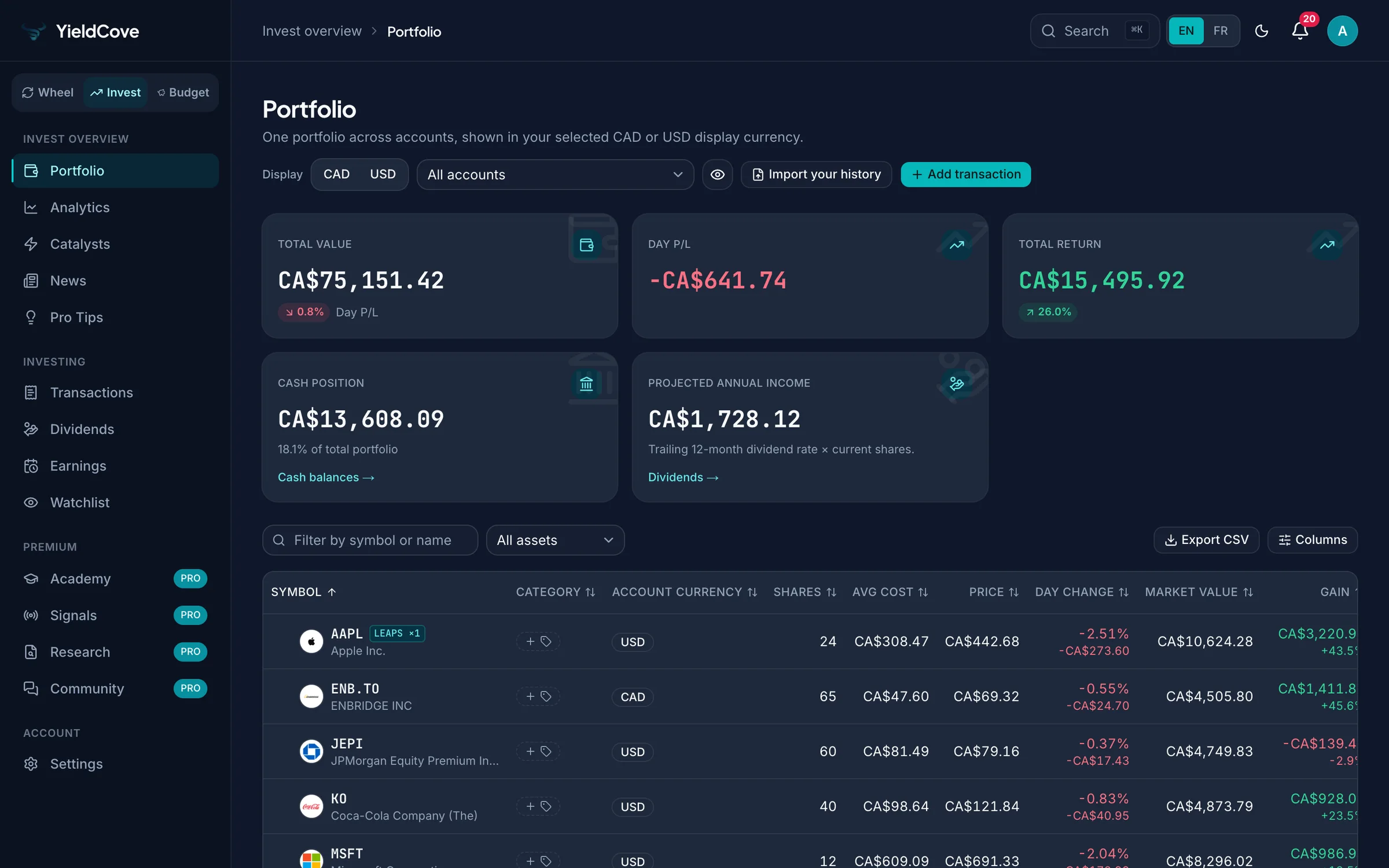Add tag to the KO row
Image resolution: width=1389 pixels, height=868 pixels.
538,806
